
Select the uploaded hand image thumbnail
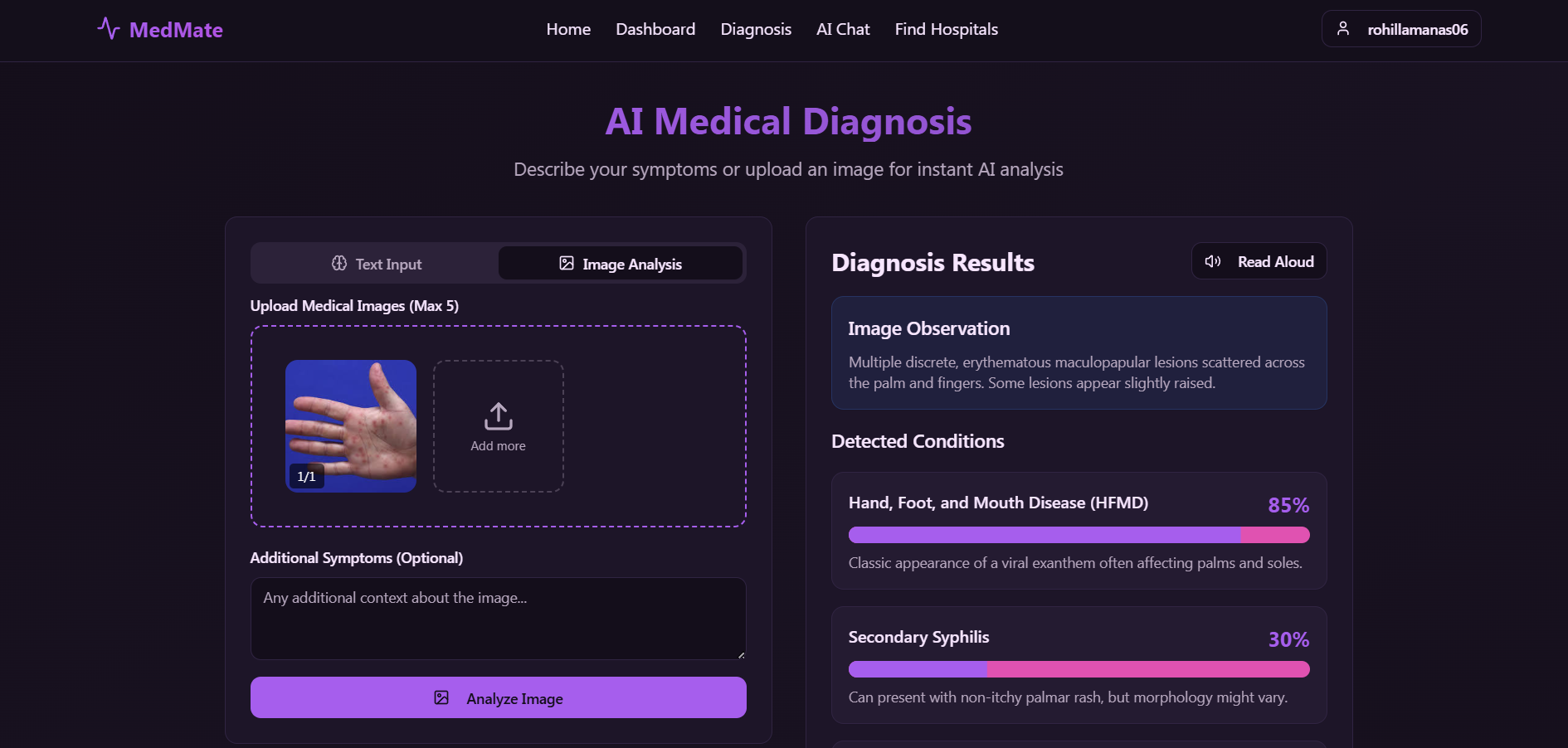pyautogui.click(x=350, y=425)
